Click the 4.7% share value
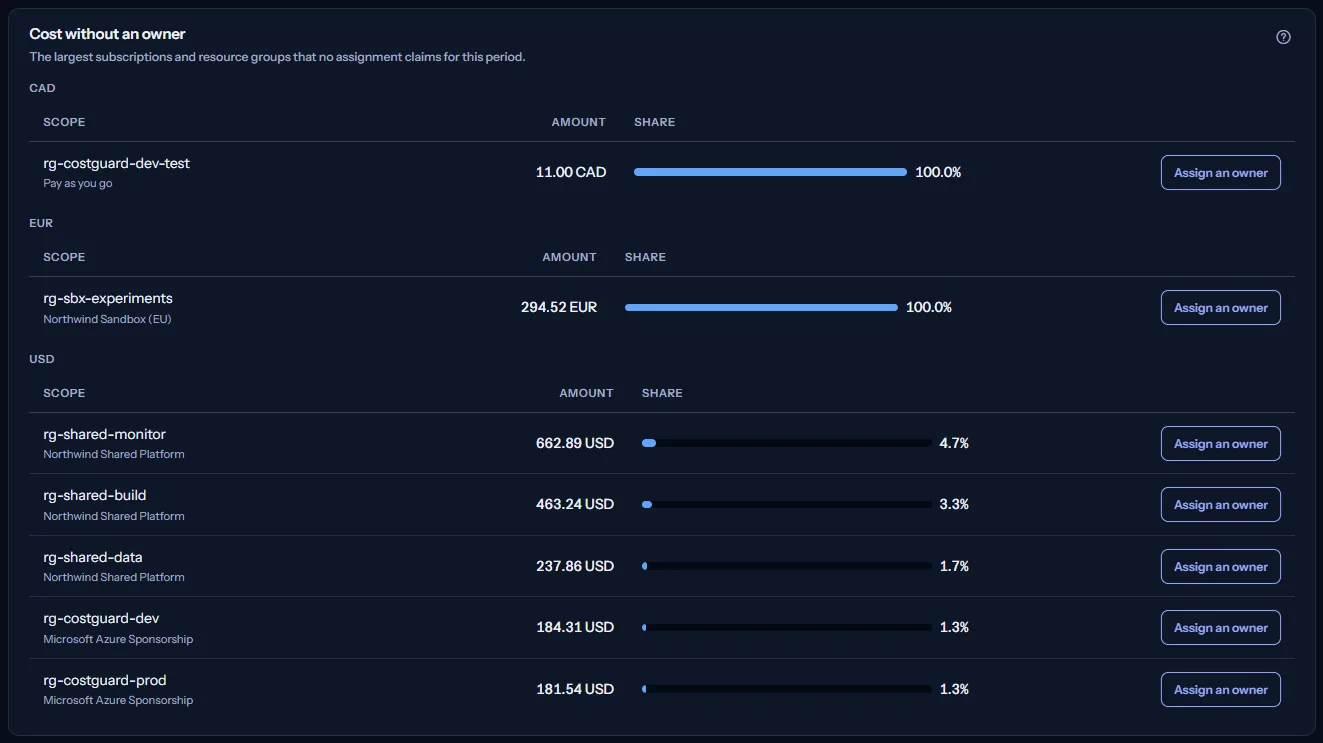Viewport: 1323px width, 743px height. click(x=954, y=443)
